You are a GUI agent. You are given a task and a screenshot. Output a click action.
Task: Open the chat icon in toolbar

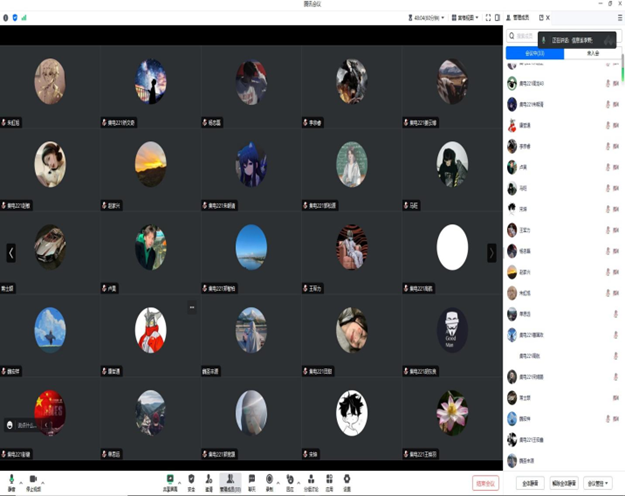pos(252,480)
